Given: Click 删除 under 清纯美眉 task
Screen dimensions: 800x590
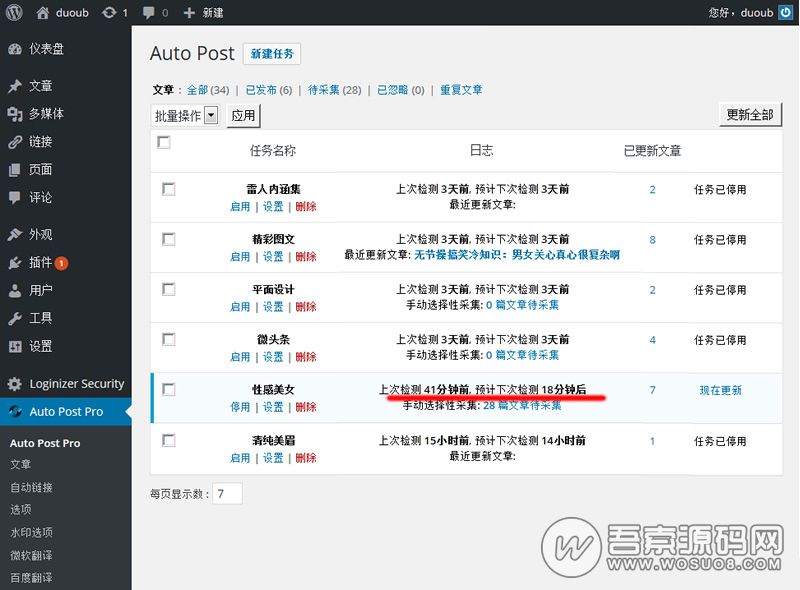Looking at the screenshot, I should point(306,458).
